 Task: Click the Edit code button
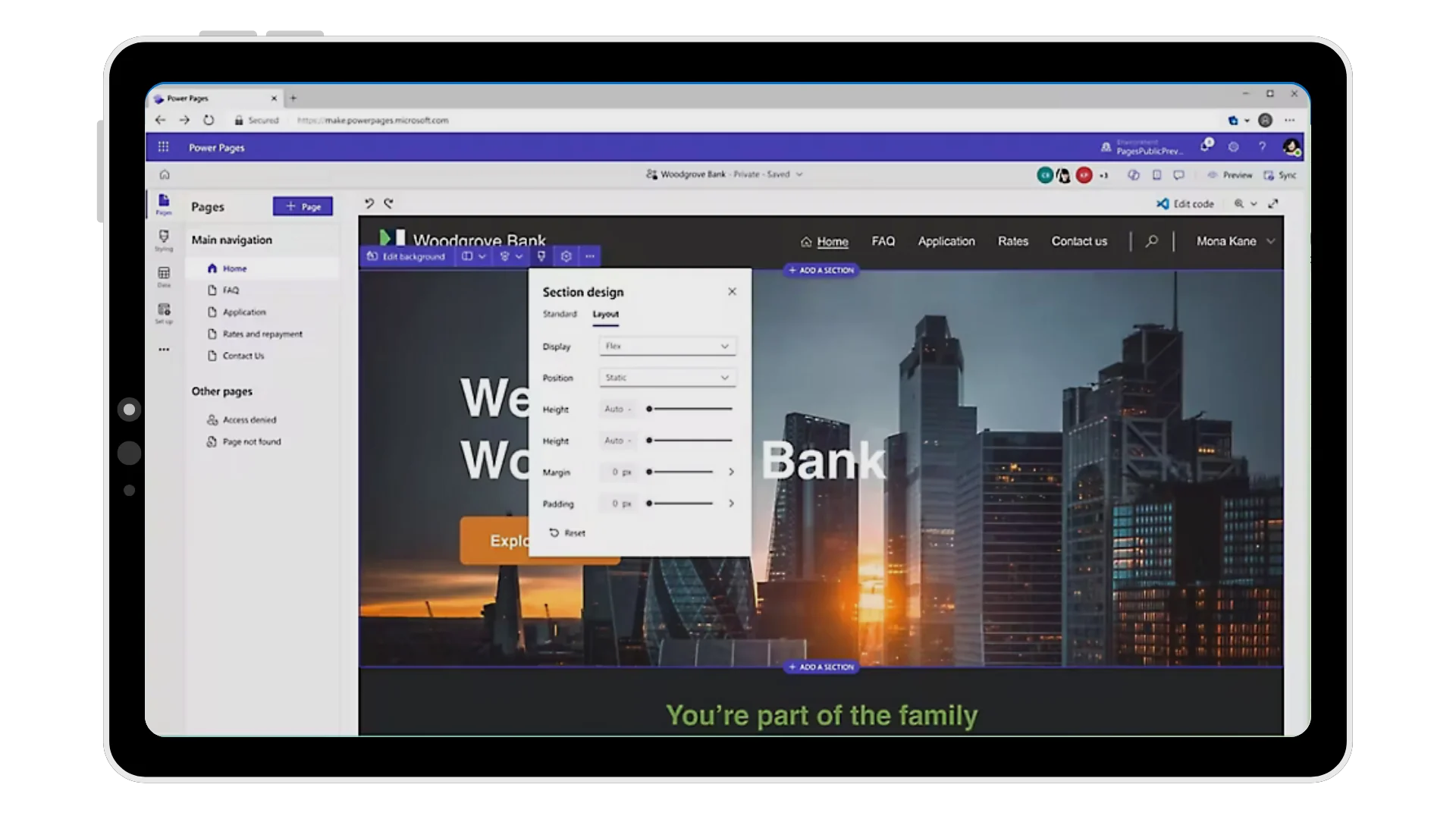(1185, 203)
